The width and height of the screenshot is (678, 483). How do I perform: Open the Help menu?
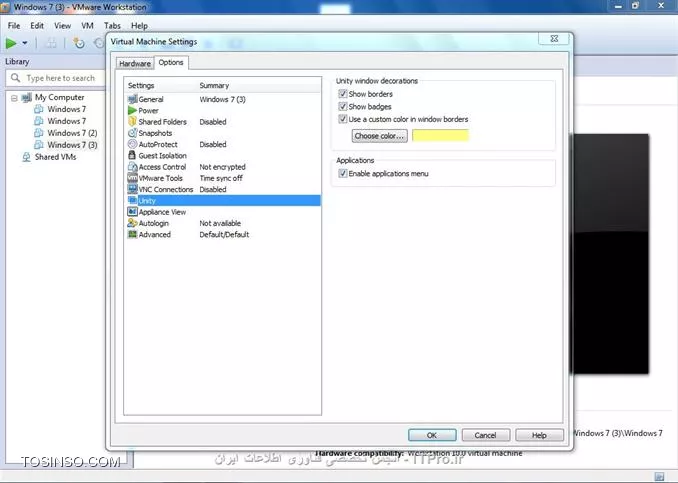point(139,26)
